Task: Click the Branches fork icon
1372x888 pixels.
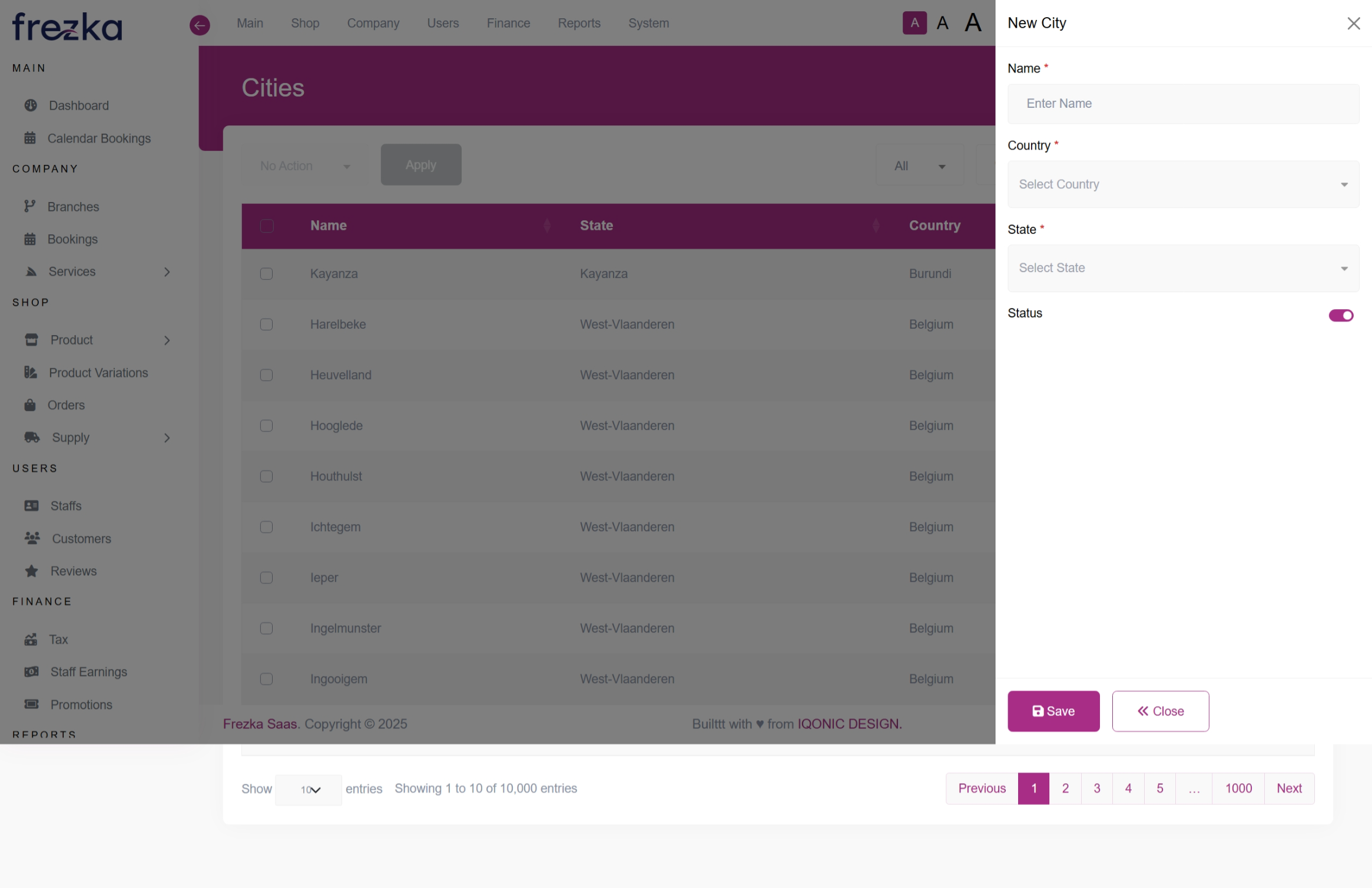Action: tap(30, 207)
